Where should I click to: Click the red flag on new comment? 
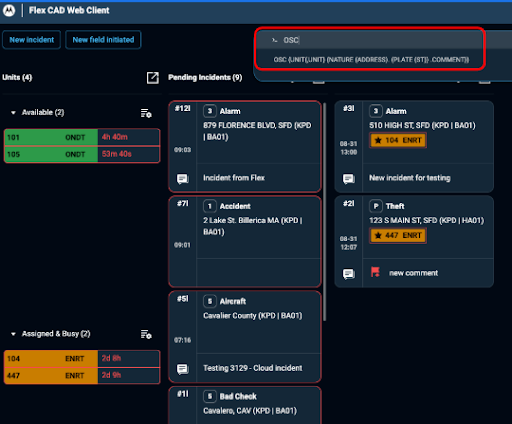click(x=375, y=272)
